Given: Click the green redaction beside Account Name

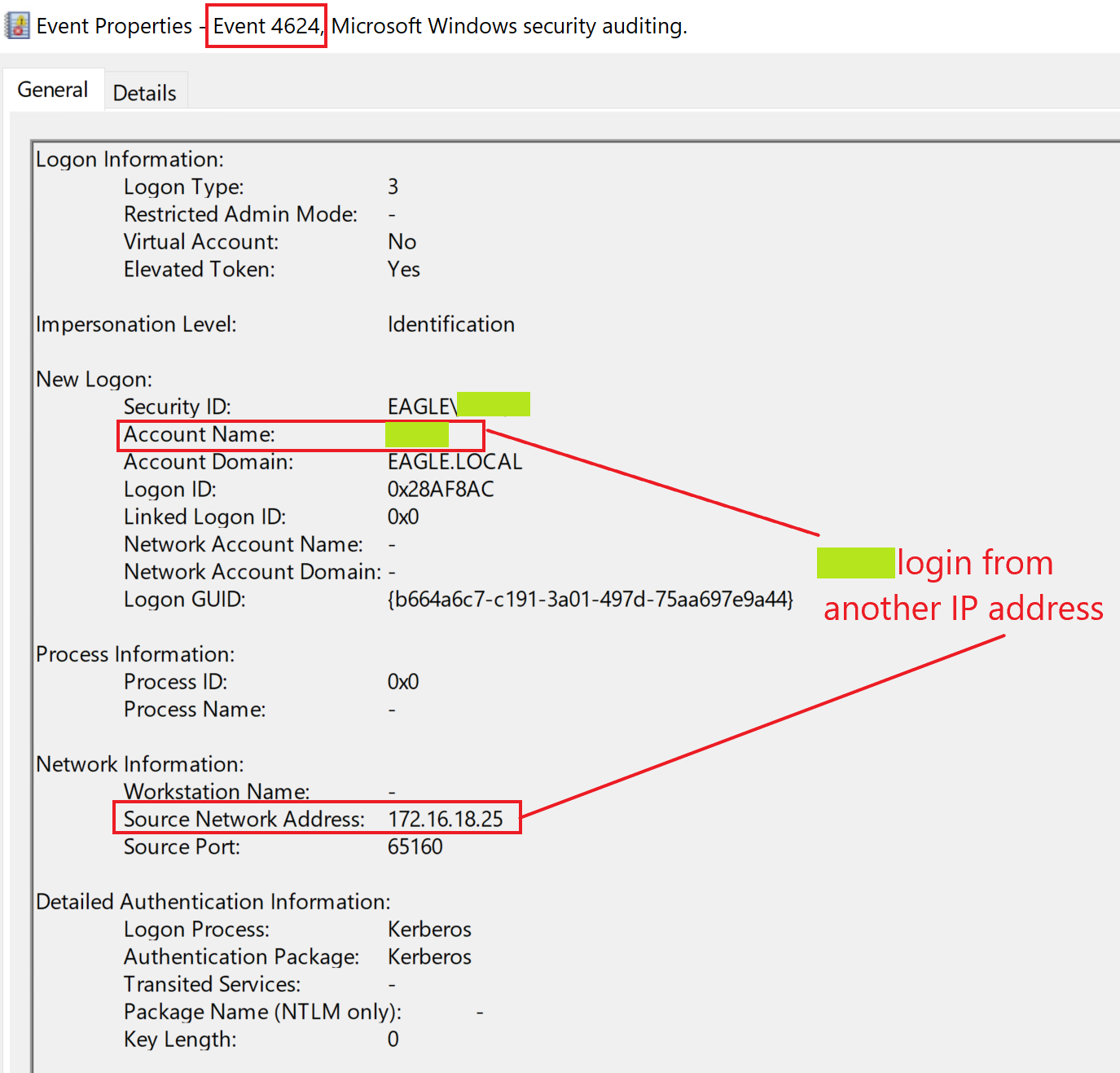Looking at the screenshot, I should (416, 434).
